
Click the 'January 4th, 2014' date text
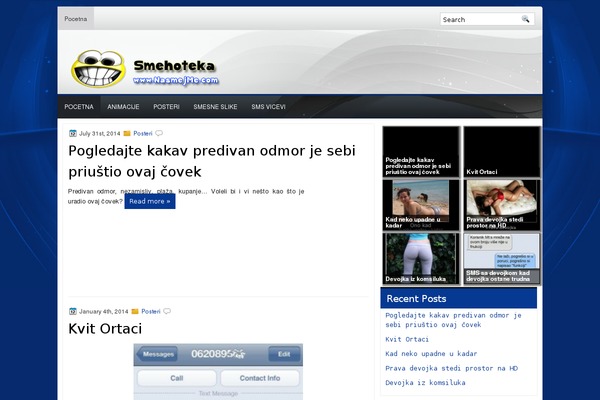coord(103,311)
